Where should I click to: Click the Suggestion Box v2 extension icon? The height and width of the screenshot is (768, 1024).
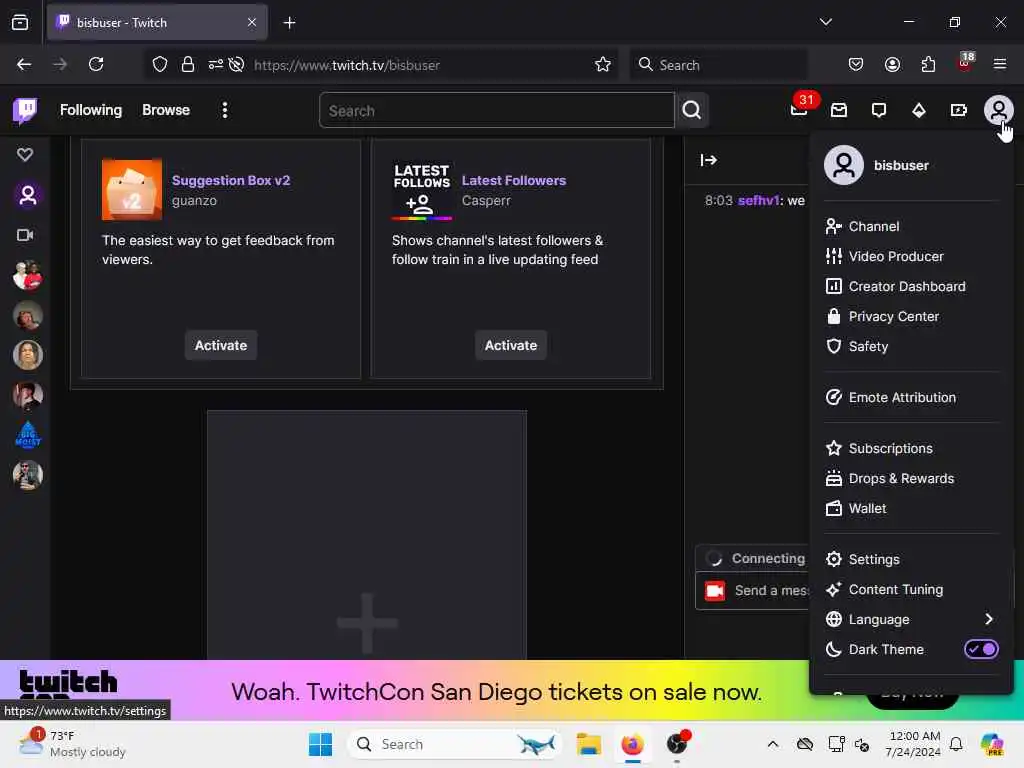tap(132, 189)
